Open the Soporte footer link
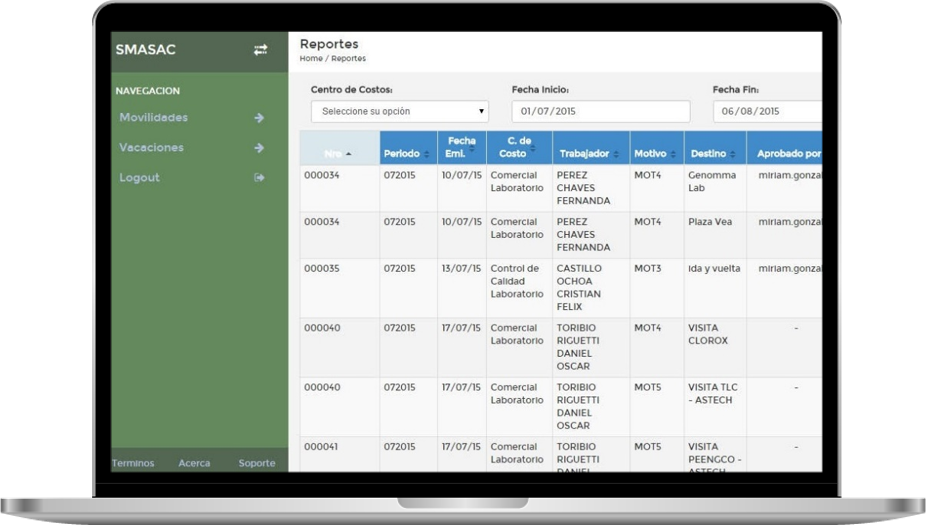This screenshot has height=525, width=926. point(256,463)
